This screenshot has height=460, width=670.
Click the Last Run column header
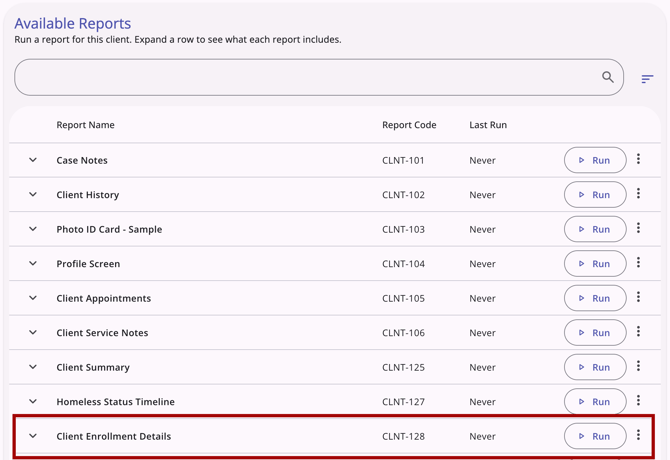(x=488, y=125)
